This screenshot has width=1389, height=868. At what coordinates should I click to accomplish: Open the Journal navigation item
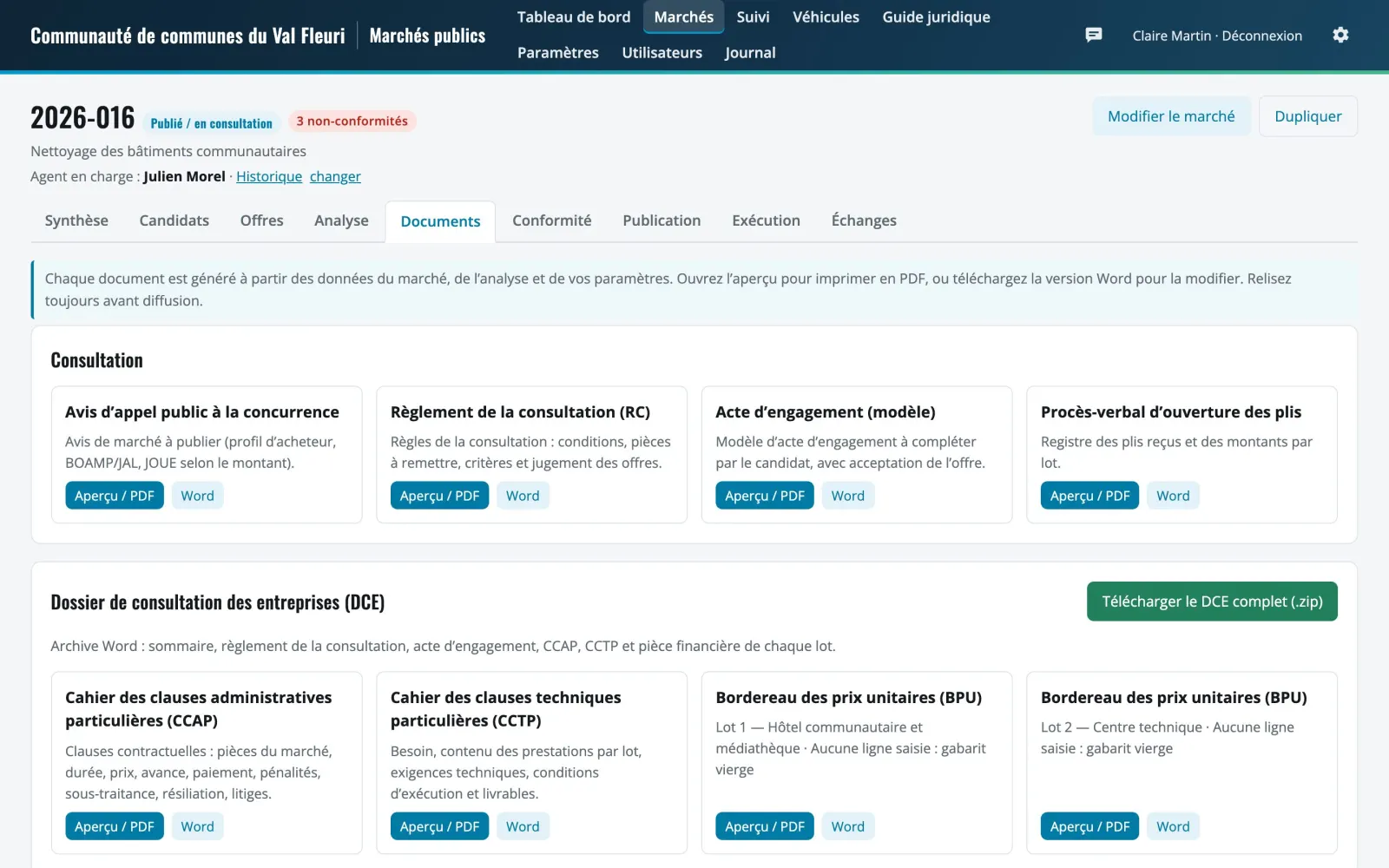pyautogui.click(x=750, y=53)
